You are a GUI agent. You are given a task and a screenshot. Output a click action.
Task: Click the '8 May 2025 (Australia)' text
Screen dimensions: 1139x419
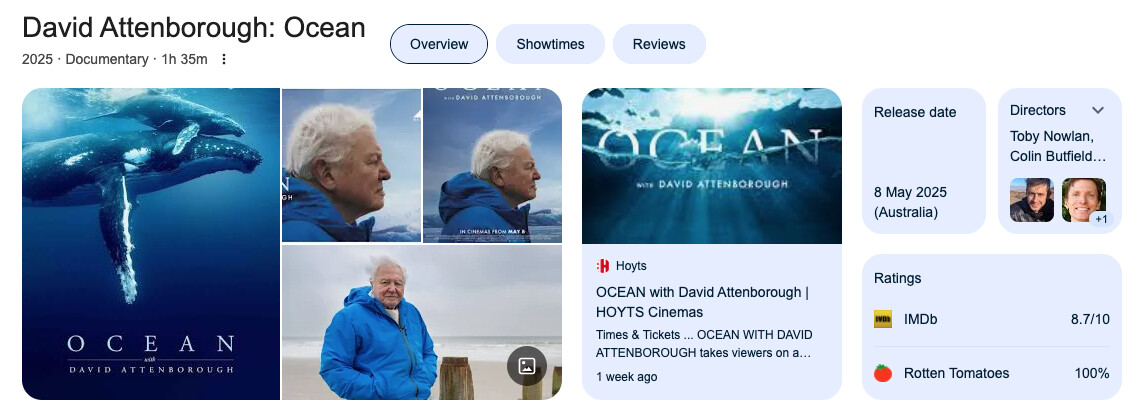click(910, 203)
